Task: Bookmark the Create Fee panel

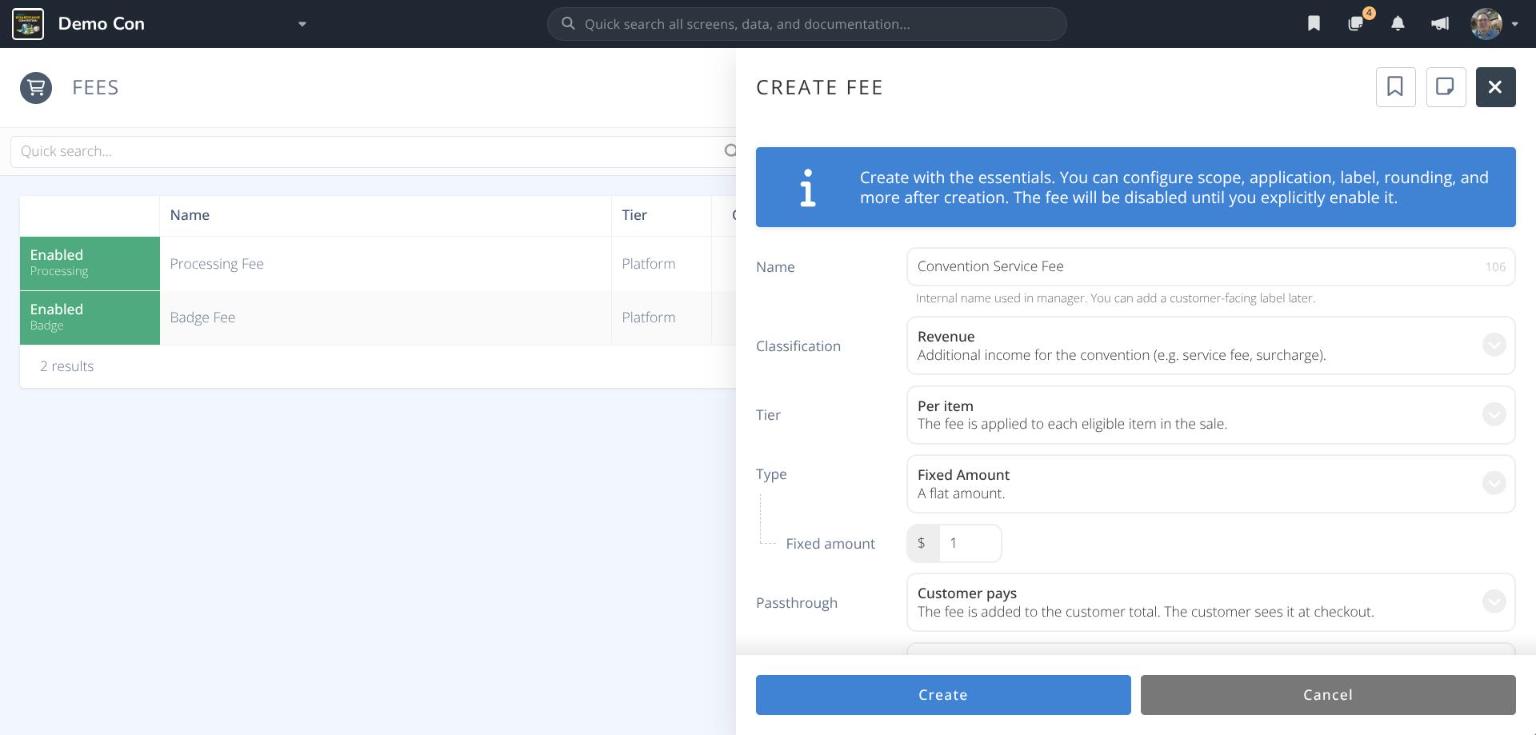Action: (1395, 87)
